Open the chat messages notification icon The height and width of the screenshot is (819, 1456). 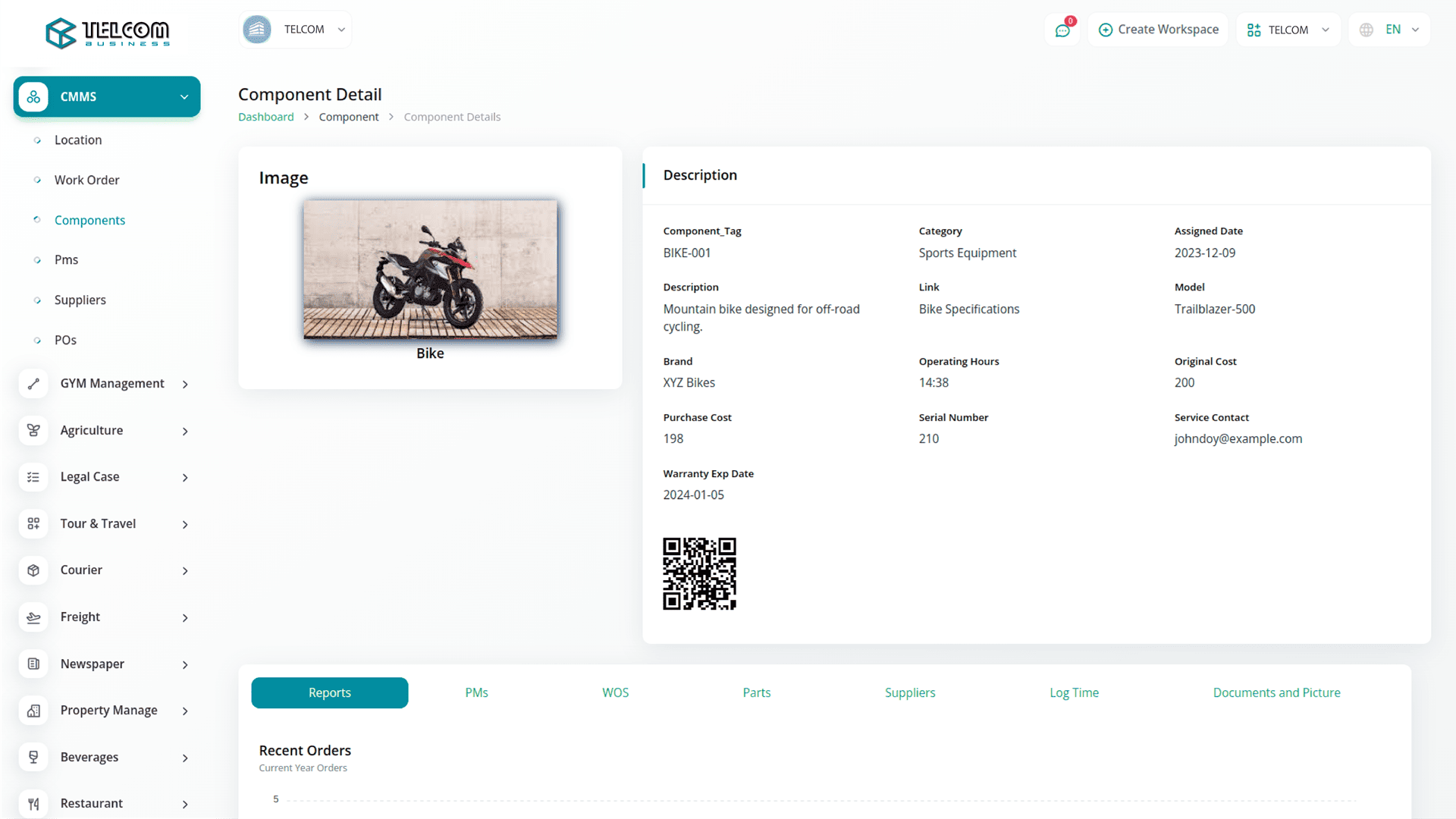click(x=1062, y=30)
